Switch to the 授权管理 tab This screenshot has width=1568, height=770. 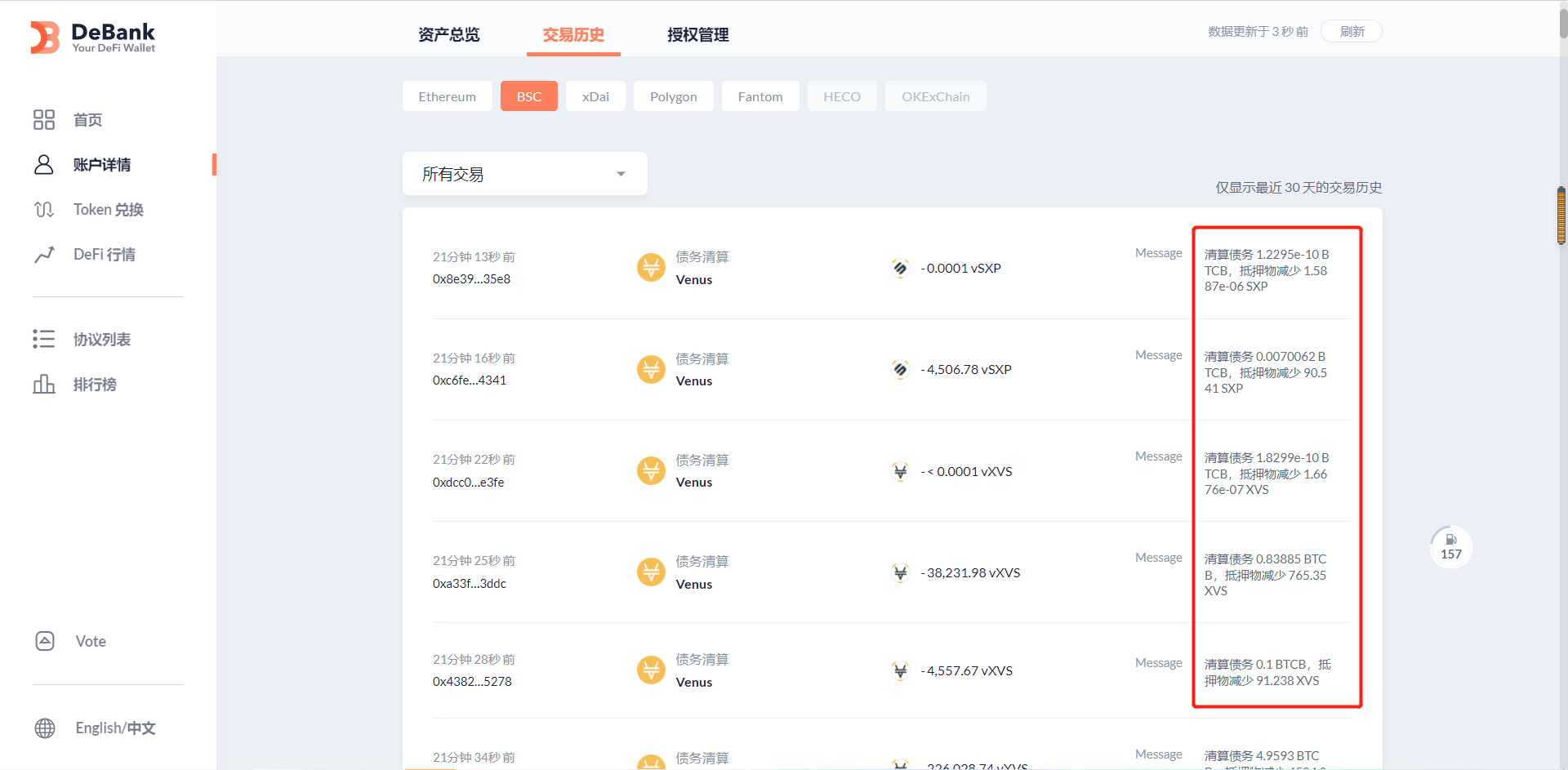697,35
